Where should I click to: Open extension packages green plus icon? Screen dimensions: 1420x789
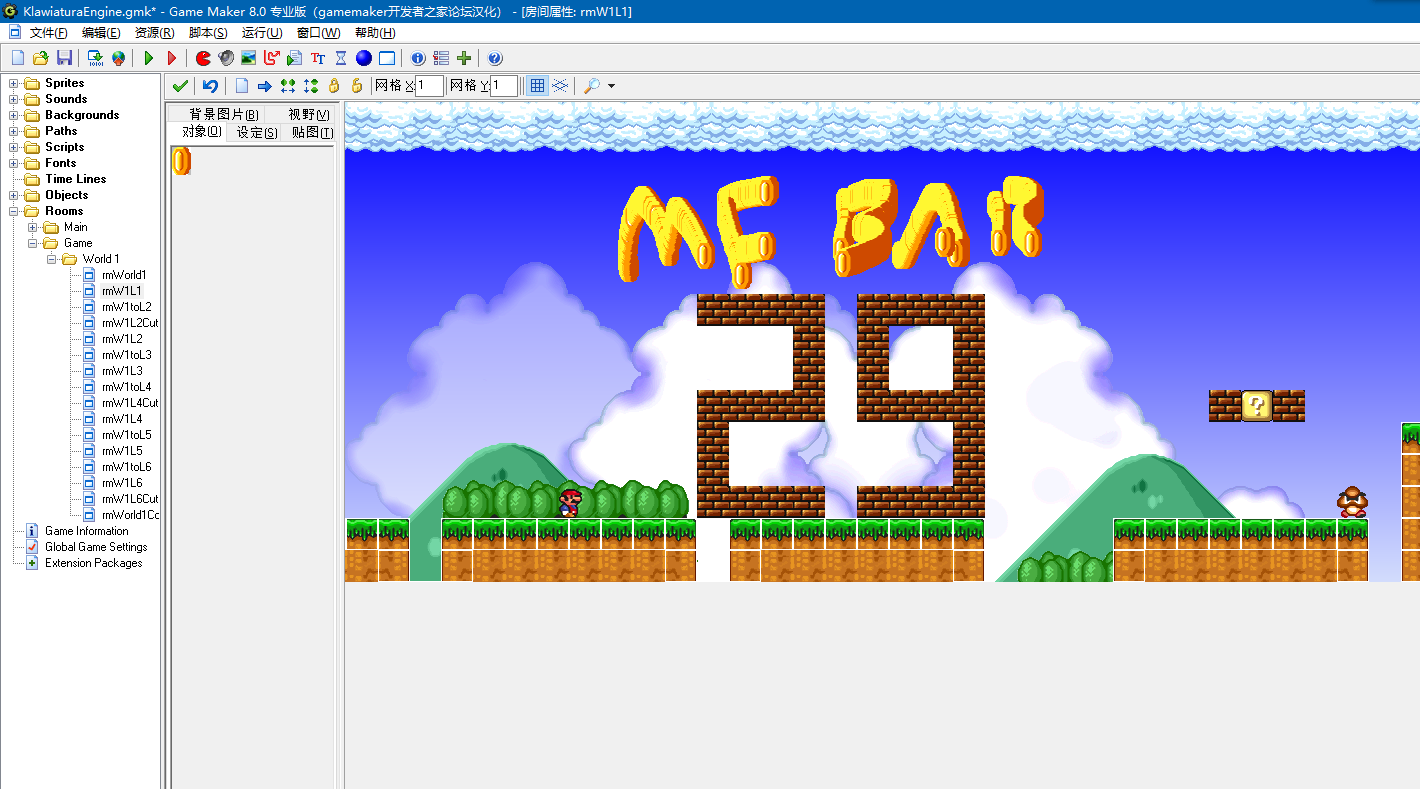[x=464, y=58]
